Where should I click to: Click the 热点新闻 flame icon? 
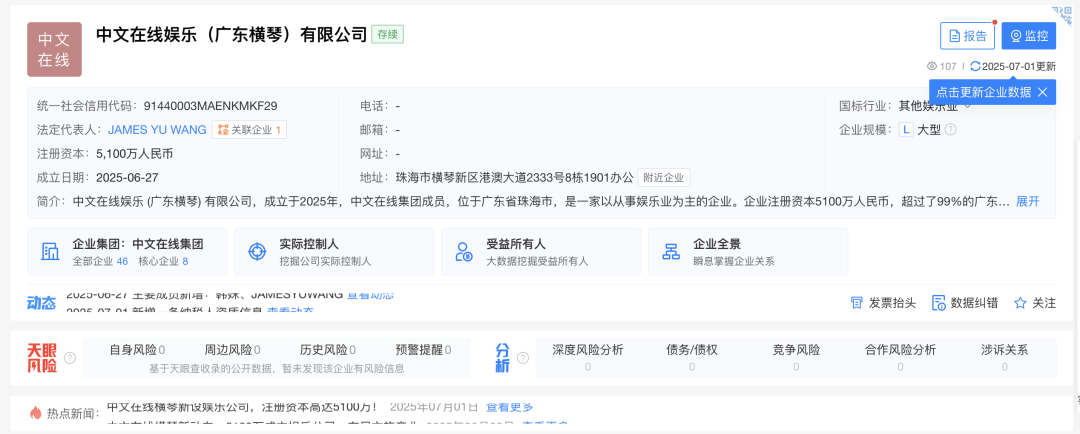click(36, 413)
